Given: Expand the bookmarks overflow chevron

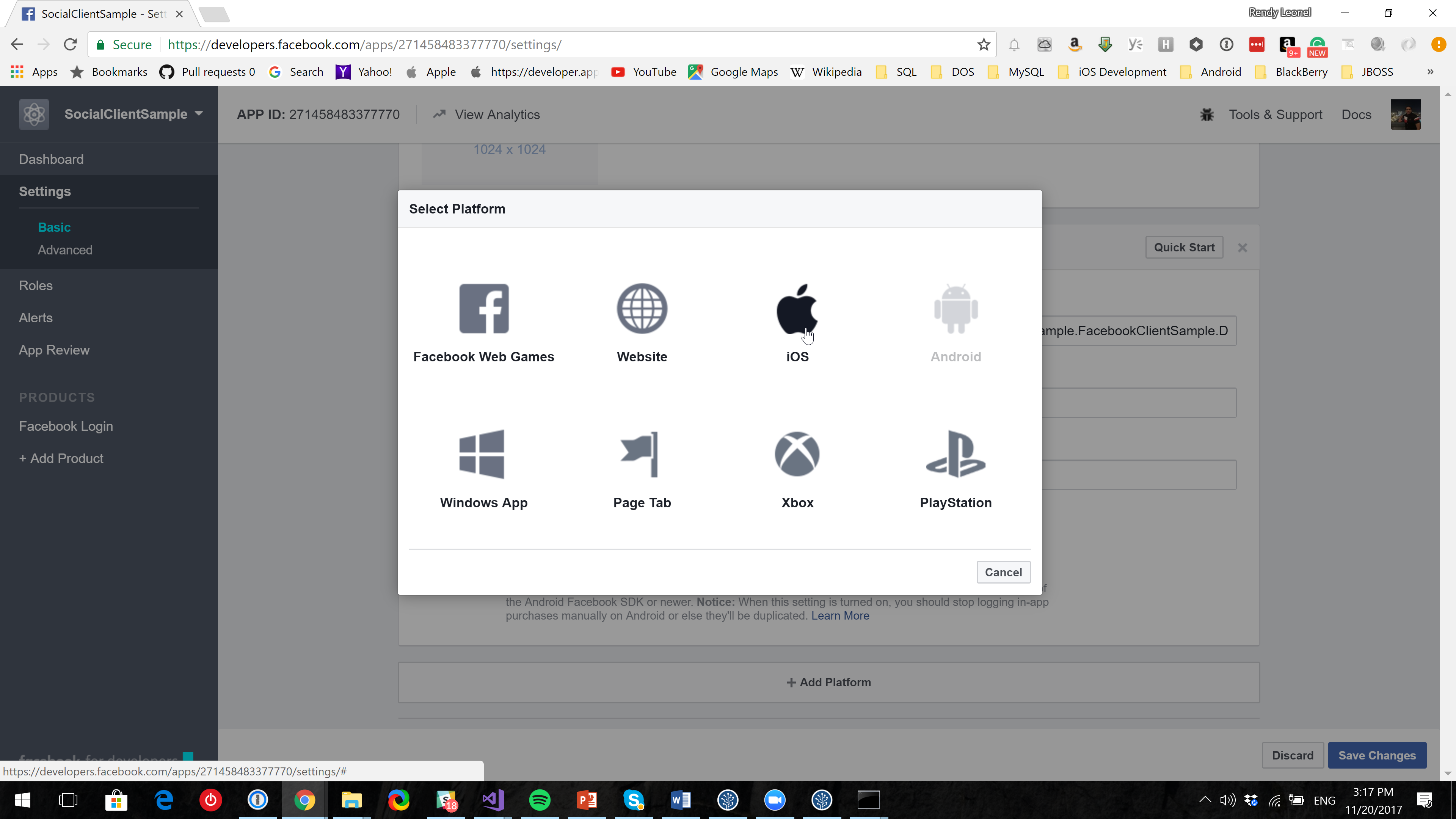Looking at the screenshot, I should click(1430, 72).
